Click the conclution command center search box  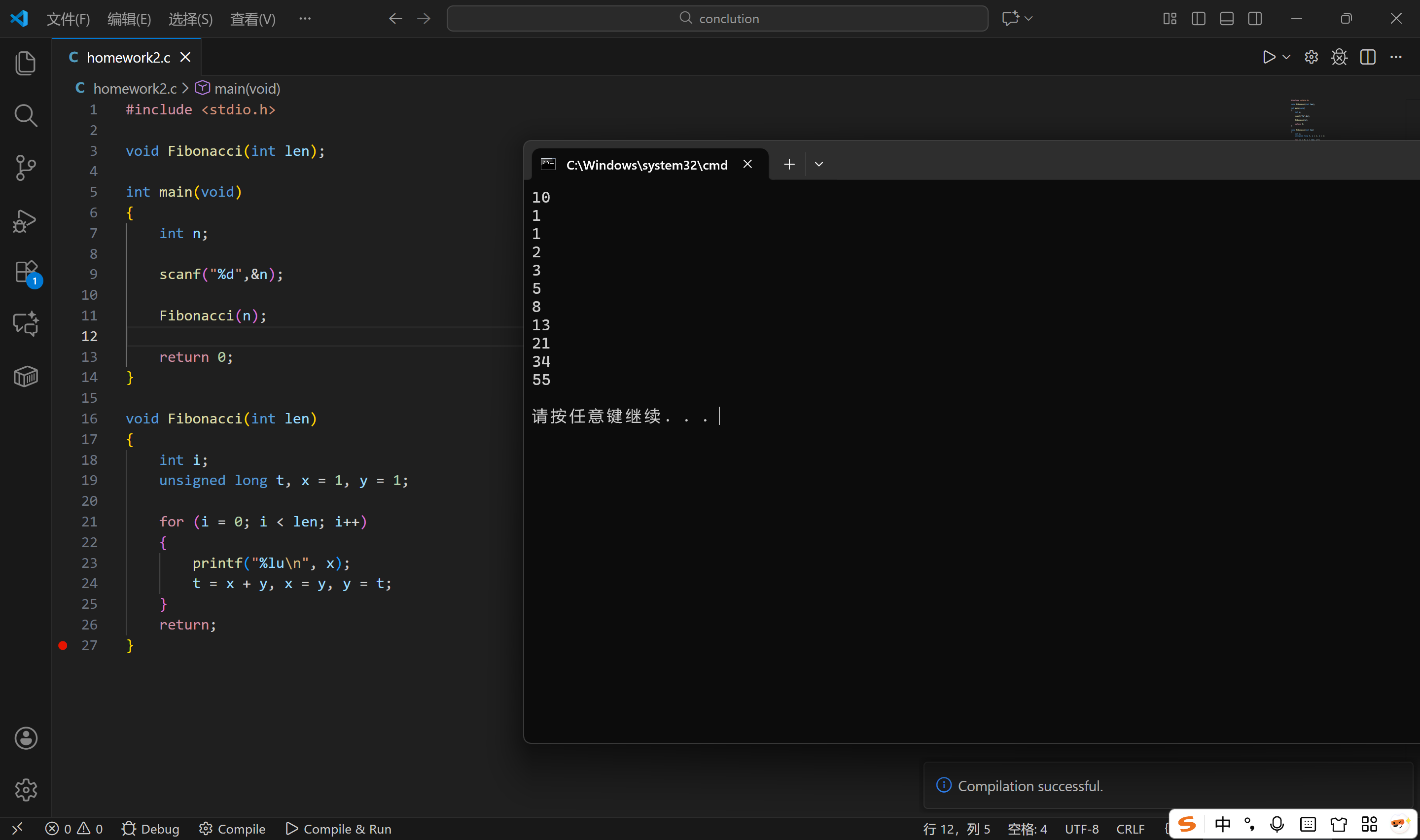(x=717, y=19)
